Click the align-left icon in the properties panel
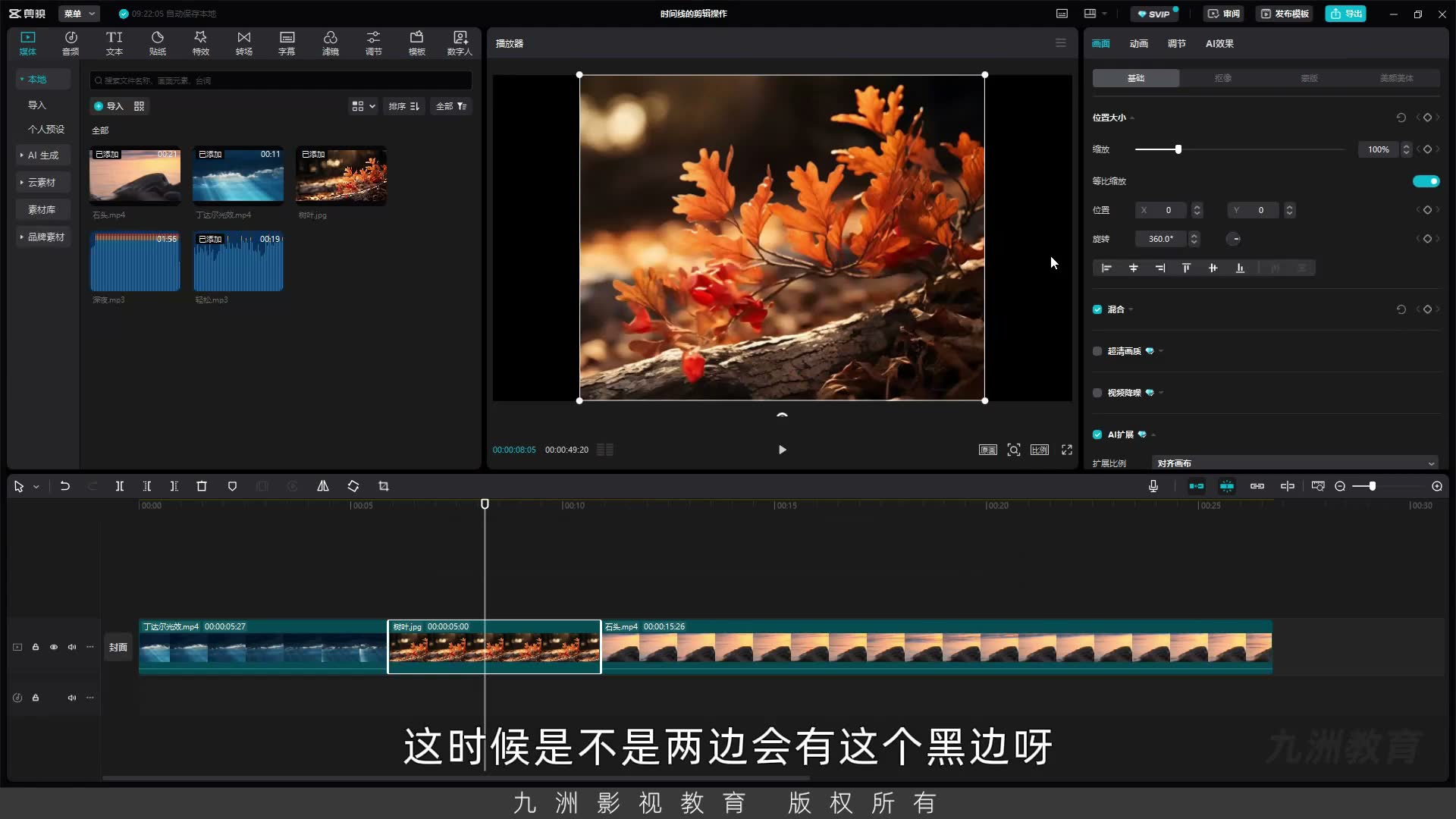 click(1106, 268)
